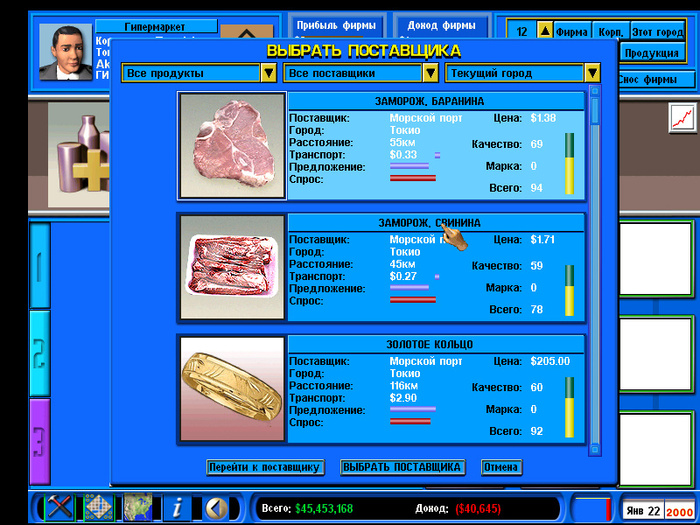Expand the 'Текущий город' city dropdown
700x525 pixels.
[592, 73]
